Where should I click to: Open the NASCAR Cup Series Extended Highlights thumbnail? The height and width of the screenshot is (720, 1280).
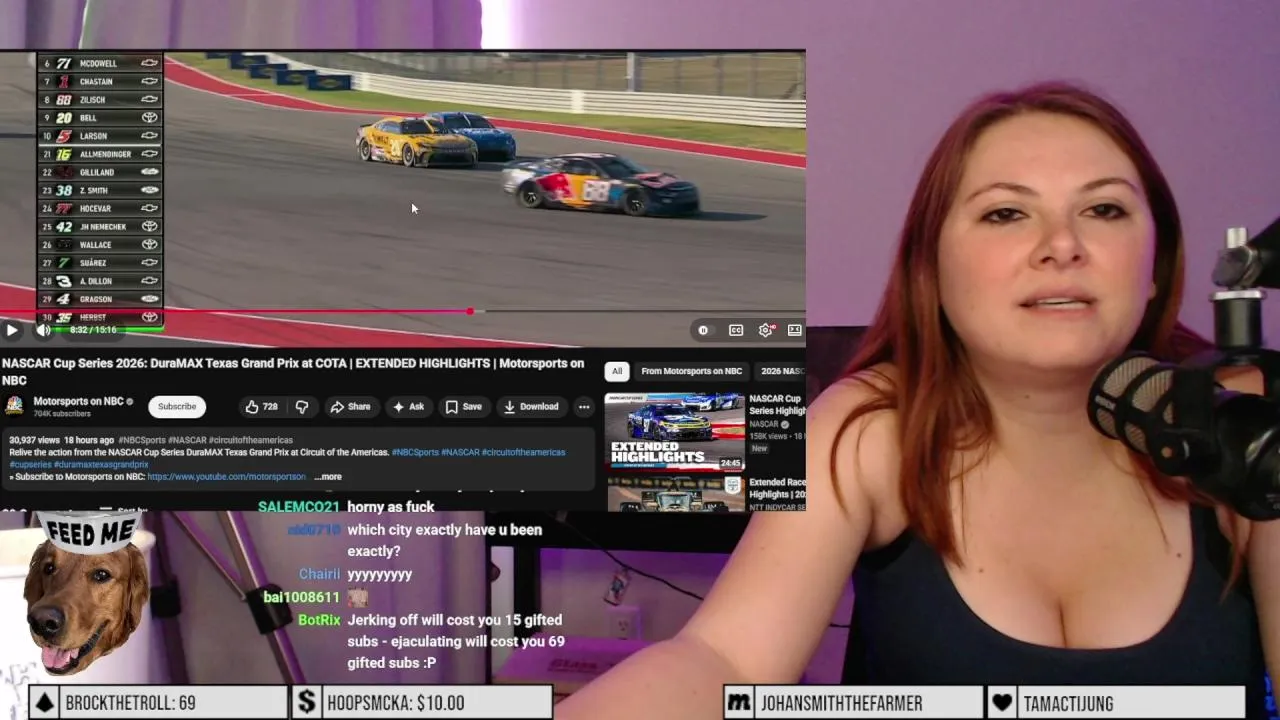tap(675, 431)
